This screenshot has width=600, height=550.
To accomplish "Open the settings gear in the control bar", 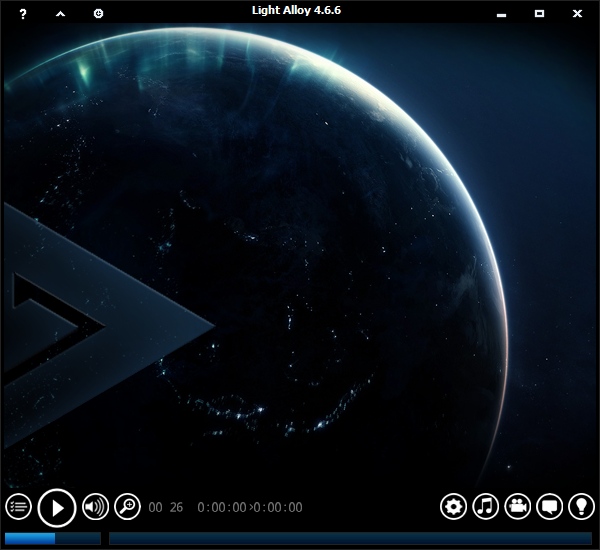I will [x=453, y=507].
